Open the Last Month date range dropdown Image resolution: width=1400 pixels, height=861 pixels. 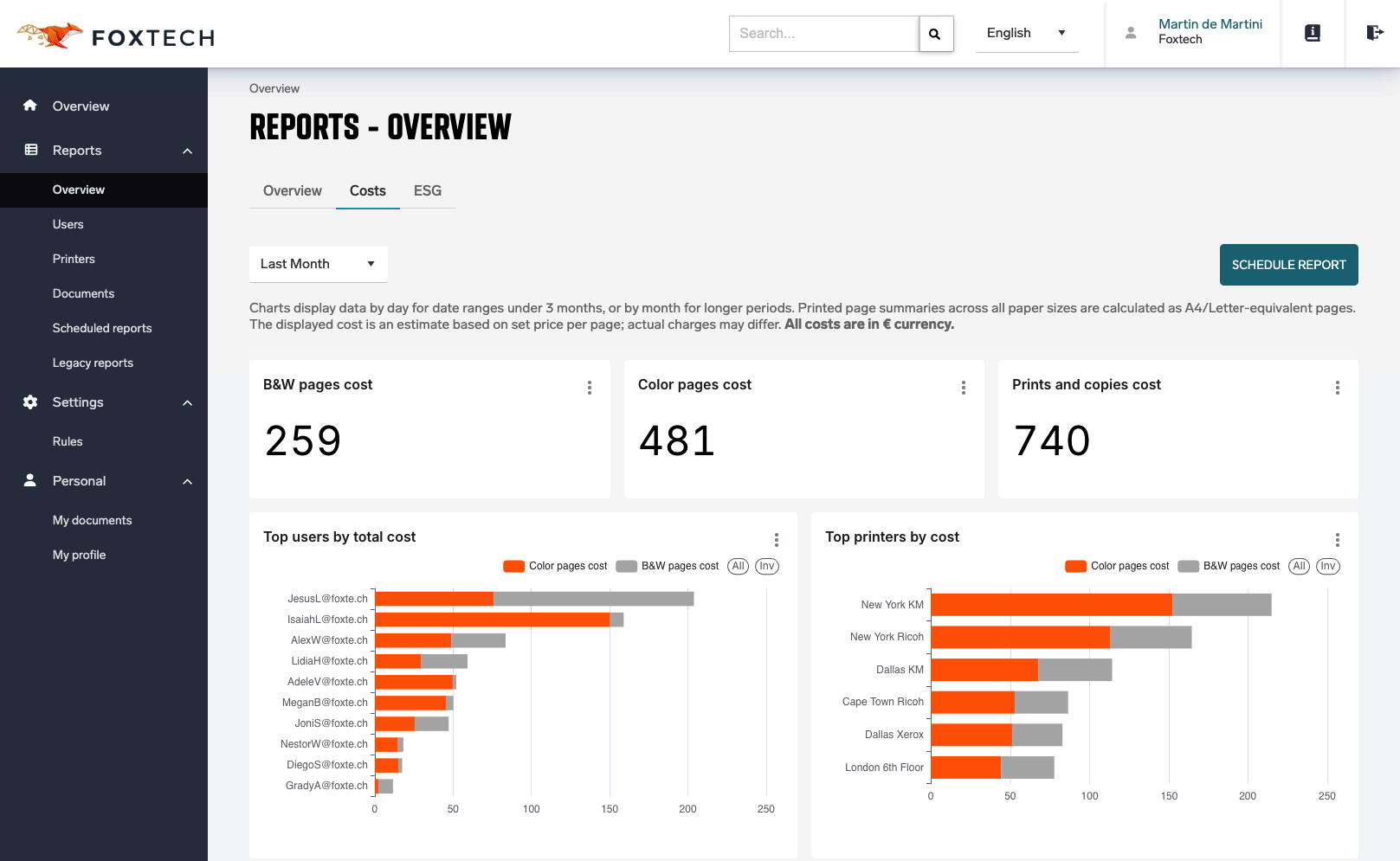tap(318, 264)
